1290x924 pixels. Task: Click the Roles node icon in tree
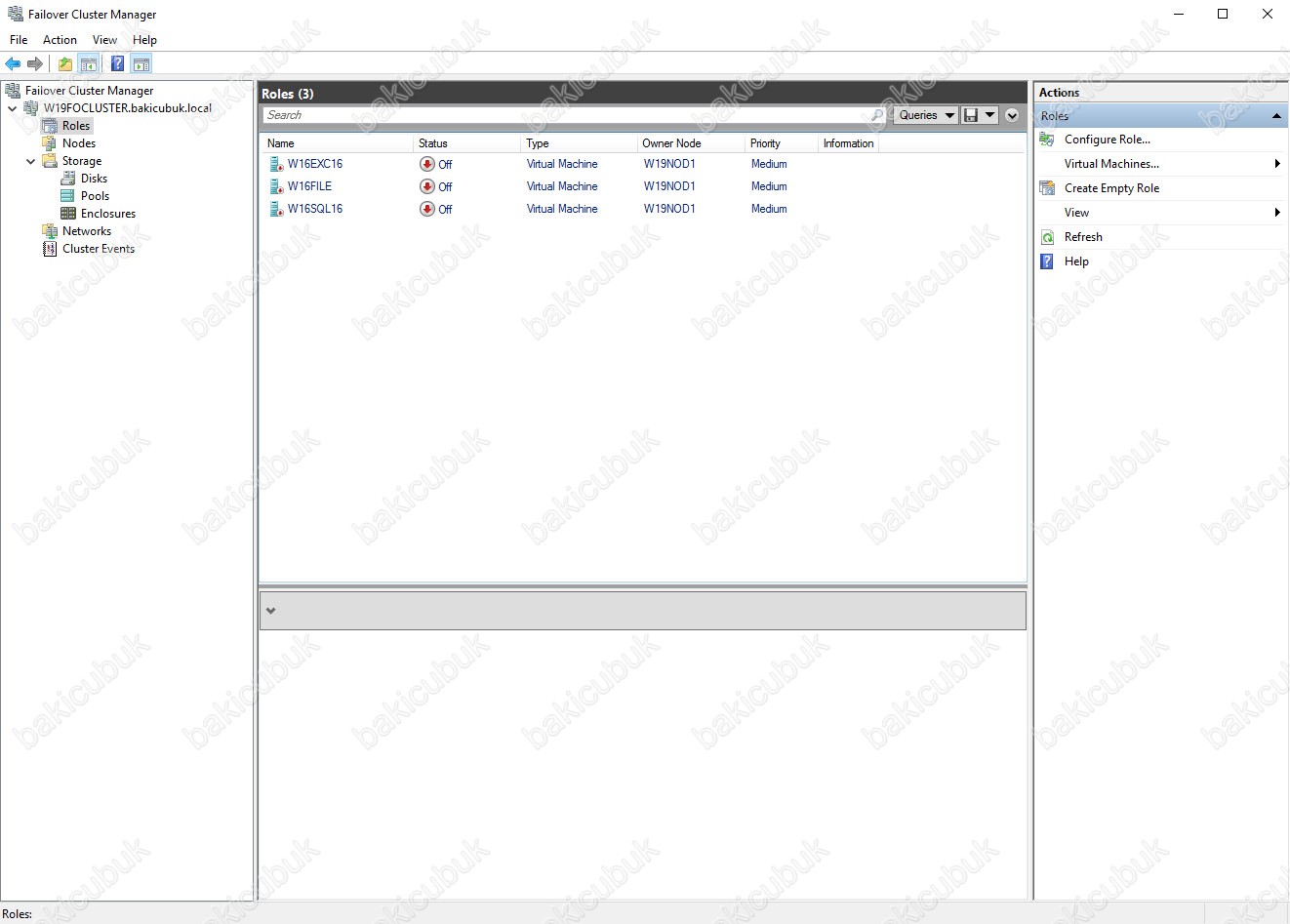point(50,126)
